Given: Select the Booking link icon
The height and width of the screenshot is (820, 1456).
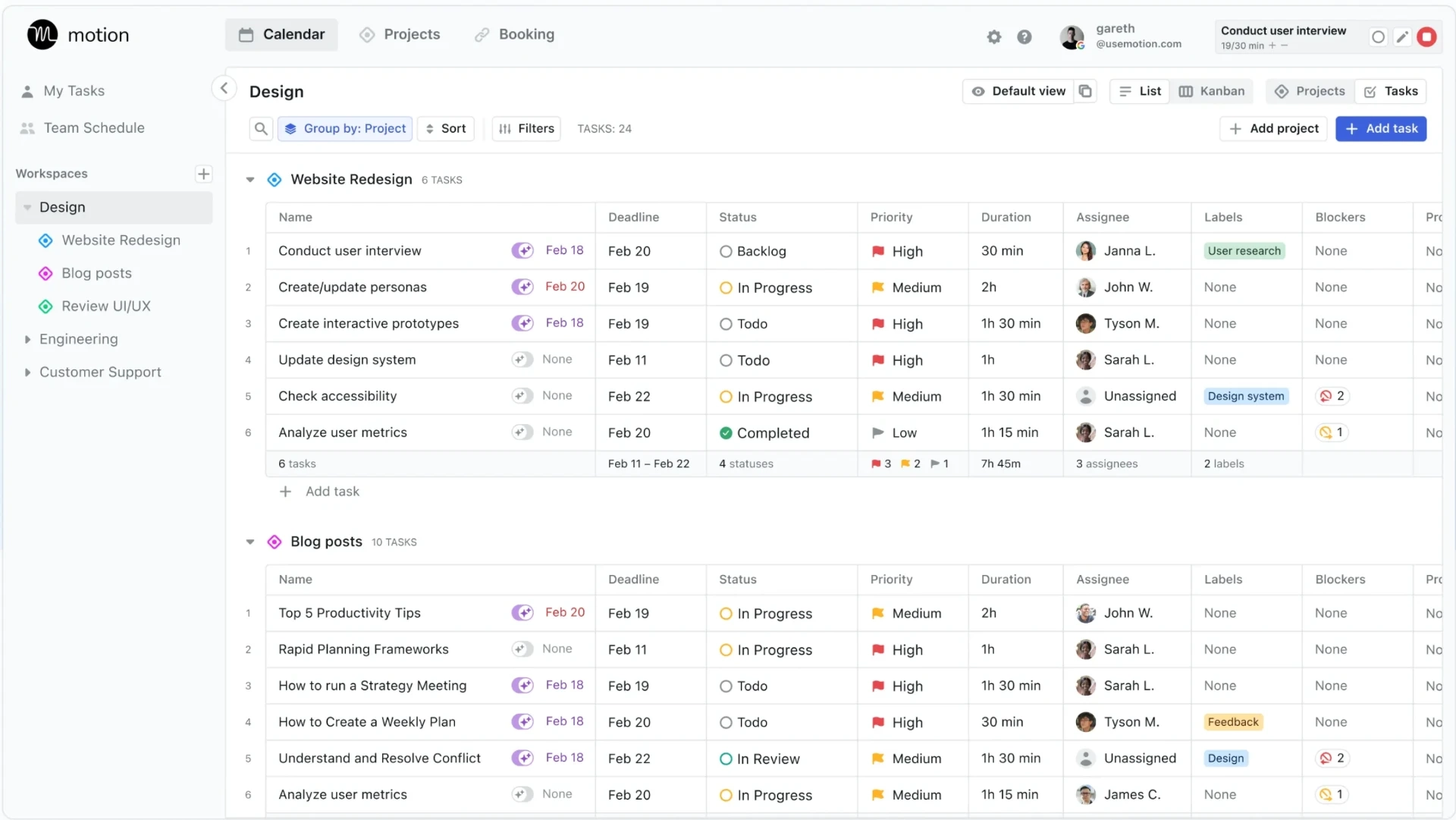Looking at the screenshot, I should point(482,35).
